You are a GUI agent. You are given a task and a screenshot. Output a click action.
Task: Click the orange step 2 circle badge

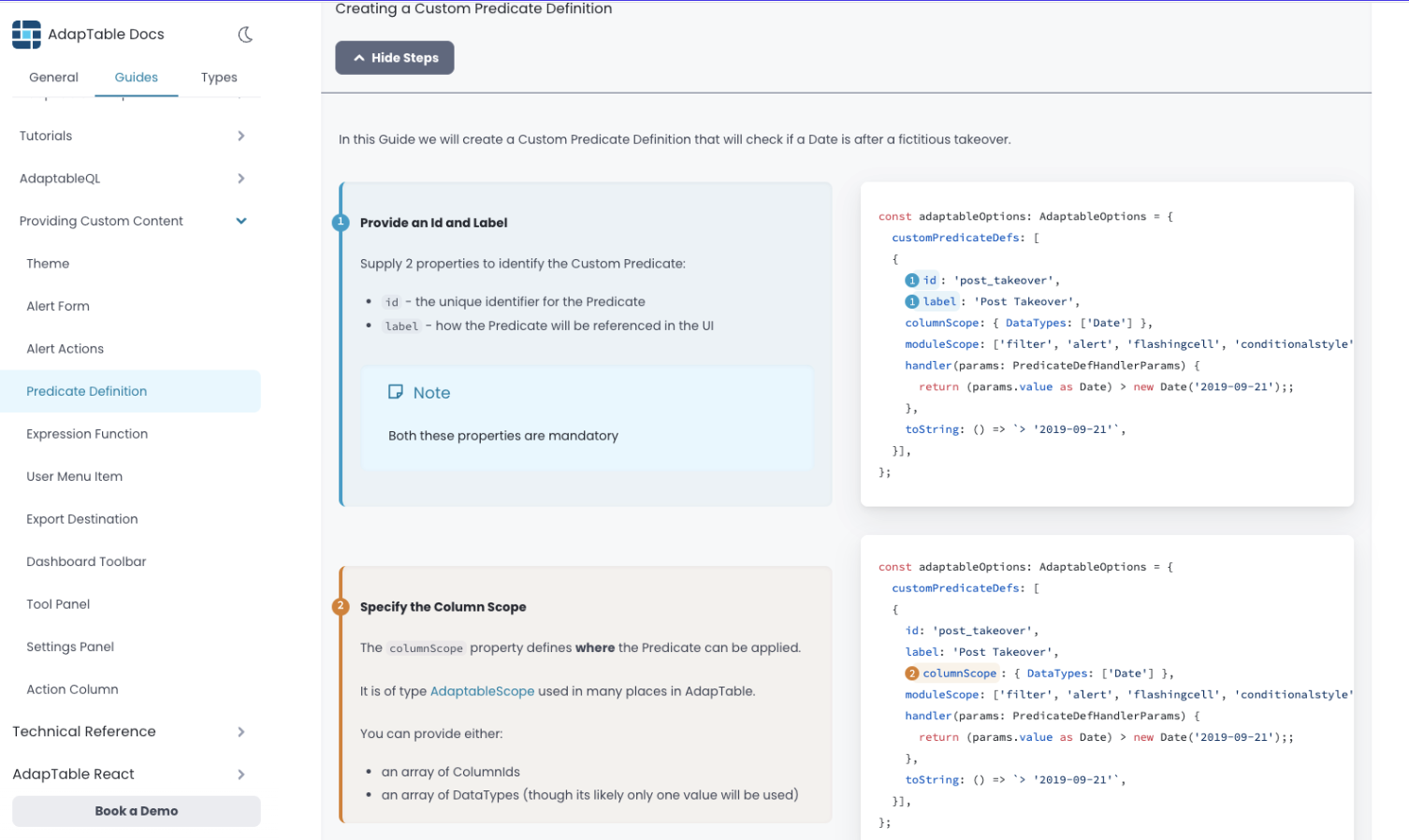coord(341,607)
